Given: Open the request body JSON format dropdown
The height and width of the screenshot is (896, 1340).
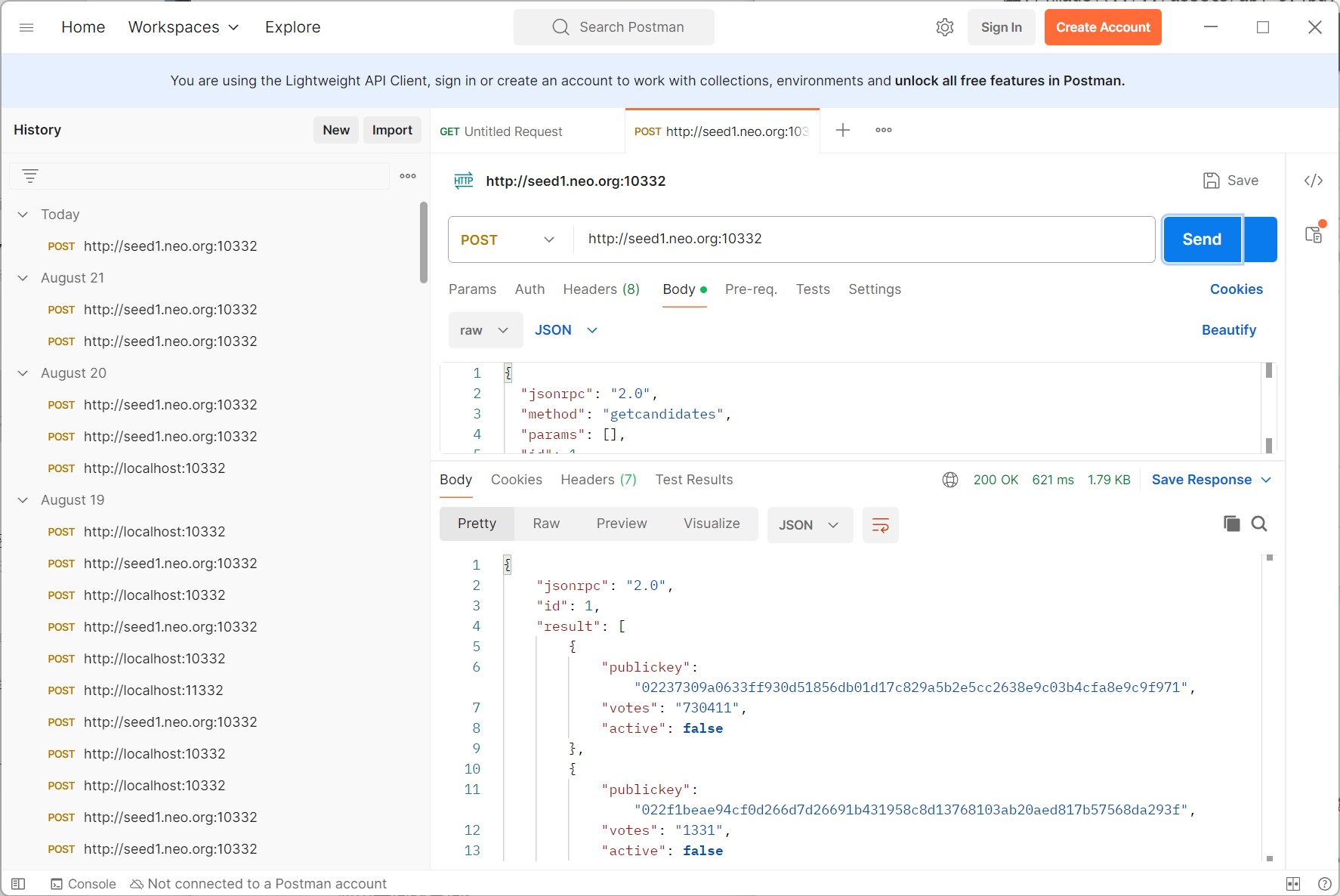Looking at the screenshot, I should (x=567, y=330).
